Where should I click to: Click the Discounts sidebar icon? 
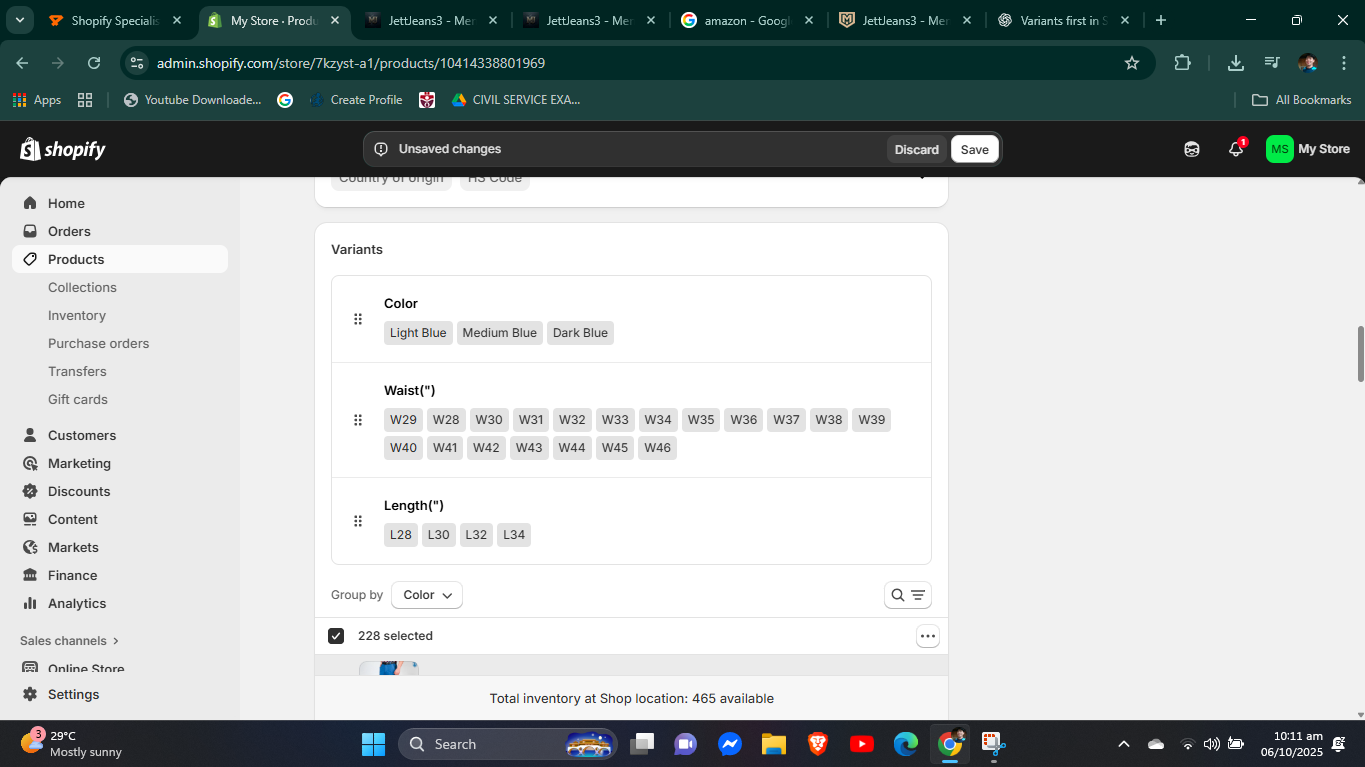tap(30, 491)
